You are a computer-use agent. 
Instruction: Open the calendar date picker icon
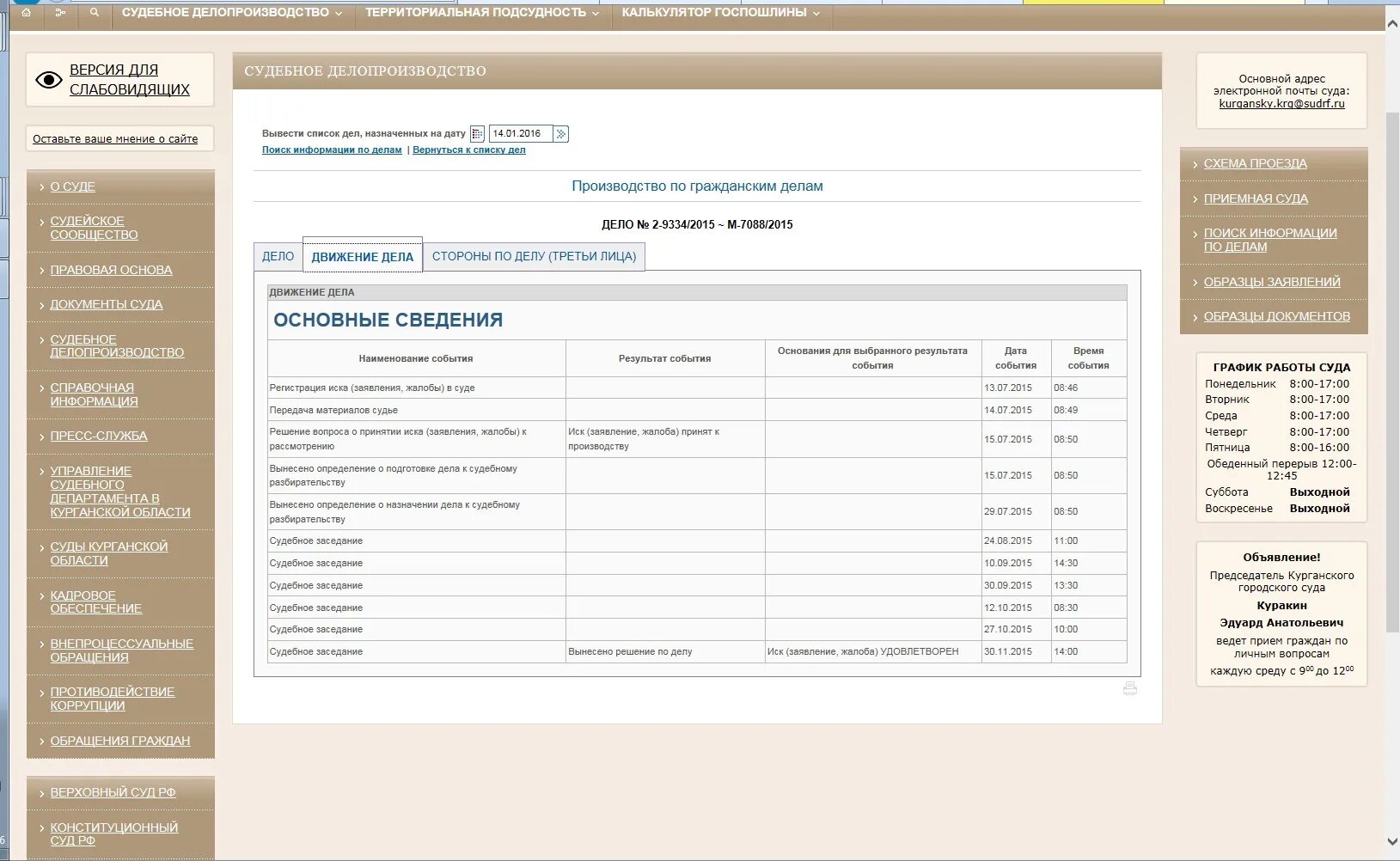pyautogui.click(x=477, y=134)
